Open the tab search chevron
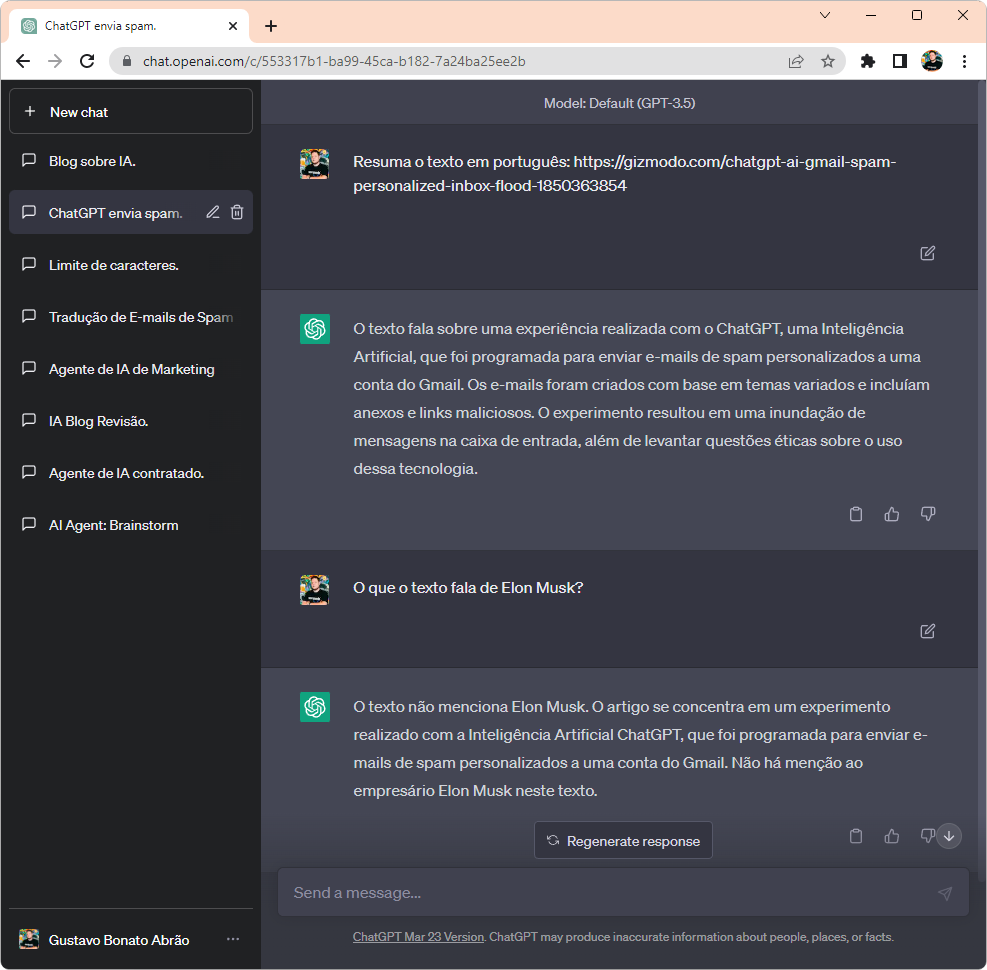Screen dimensions: 987x970 point(825,15)
